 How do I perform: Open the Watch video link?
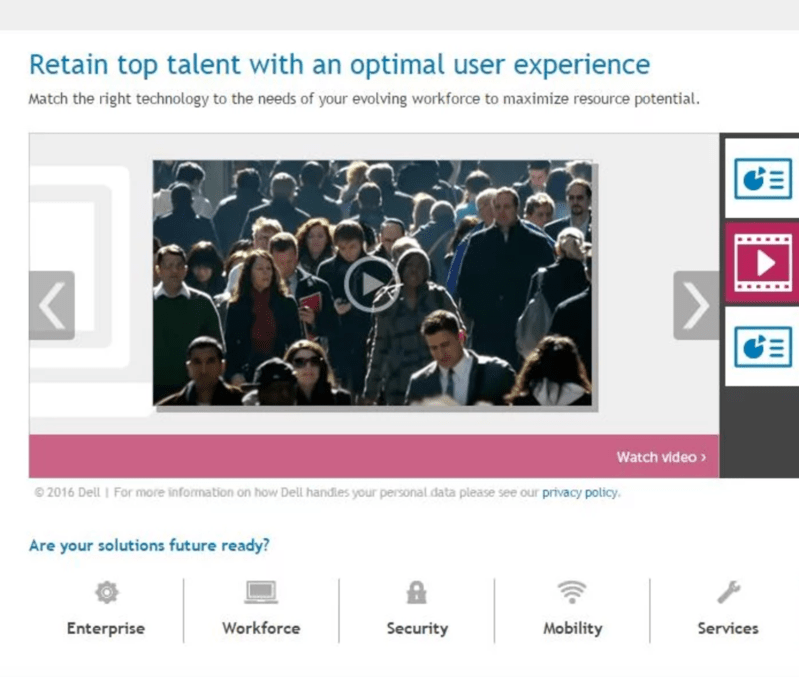click(661, 457)
